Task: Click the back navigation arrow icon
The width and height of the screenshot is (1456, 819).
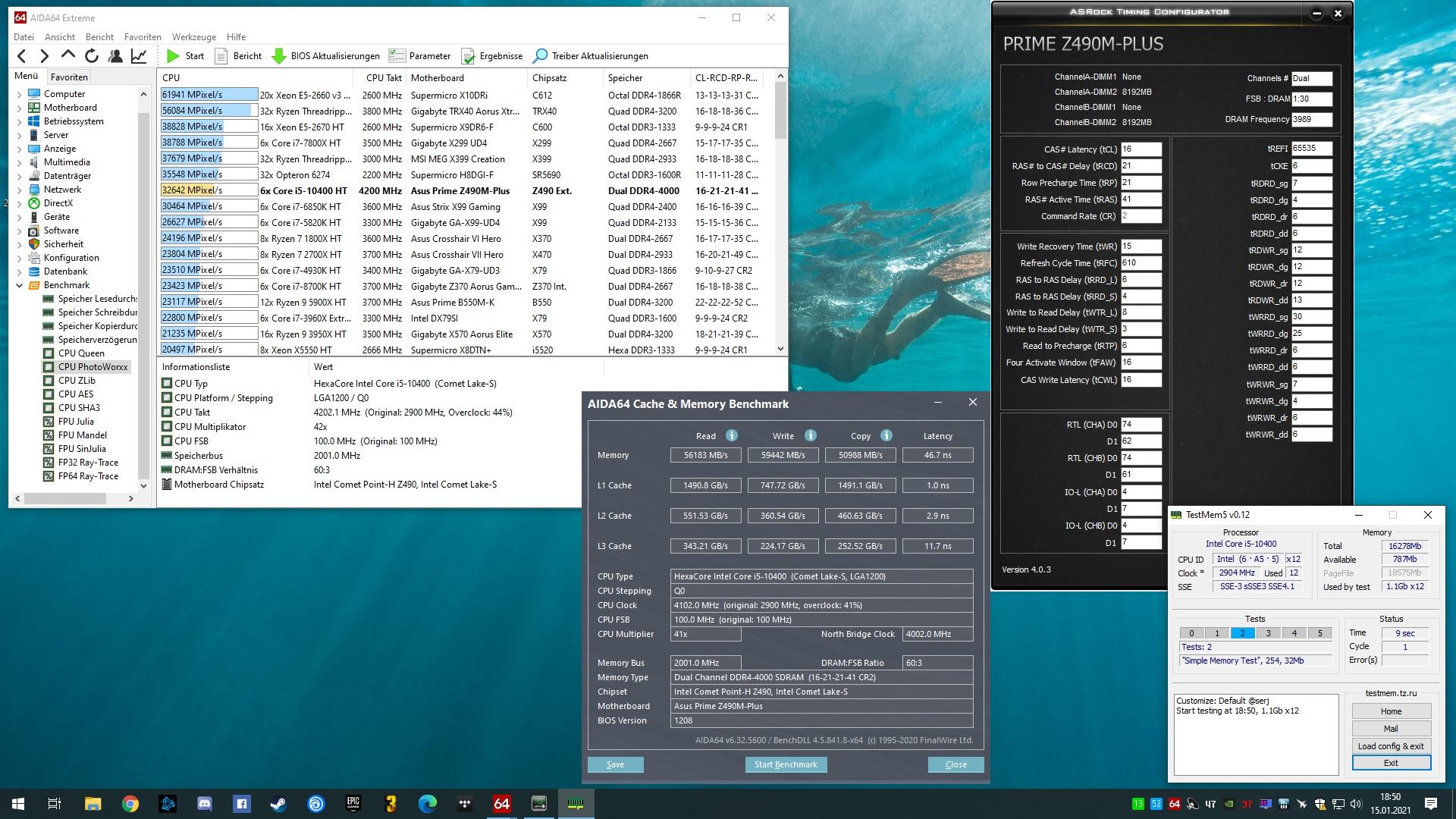Action: tap(22, 55)
